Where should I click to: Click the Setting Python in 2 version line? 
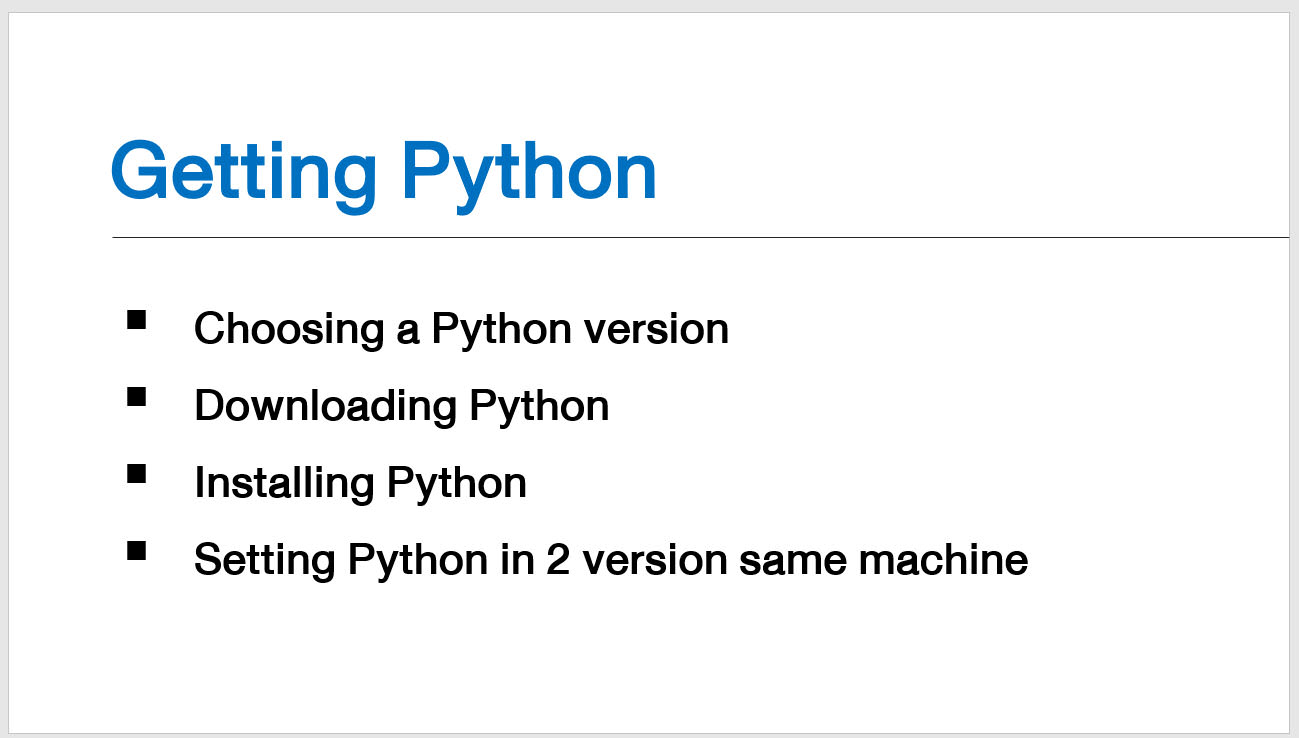tap(611, 560)
